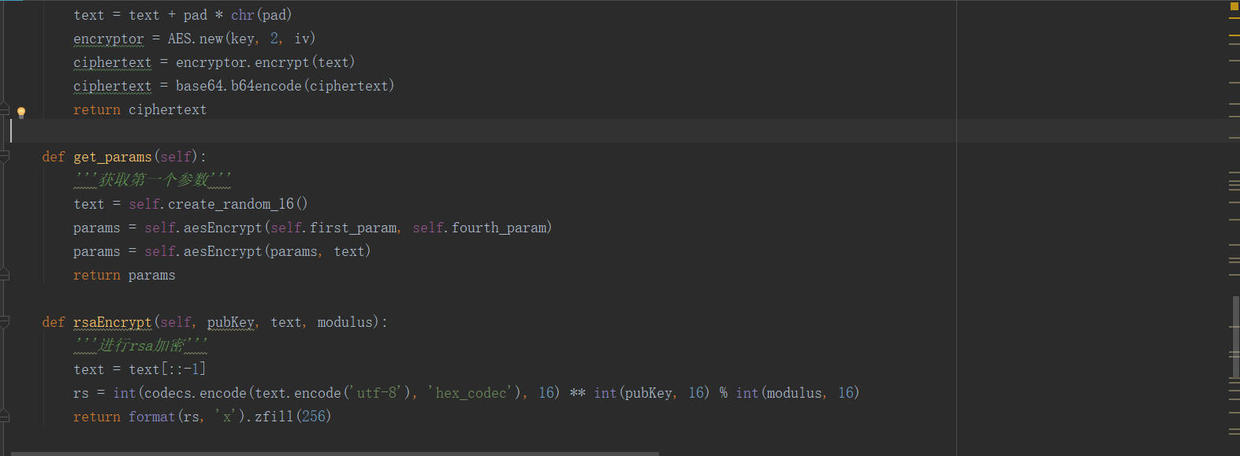The height and width of the screenshot is (456, 1240).
Task: Click the yellow inspection status square indicator
Action: (x=1234, y=6)
